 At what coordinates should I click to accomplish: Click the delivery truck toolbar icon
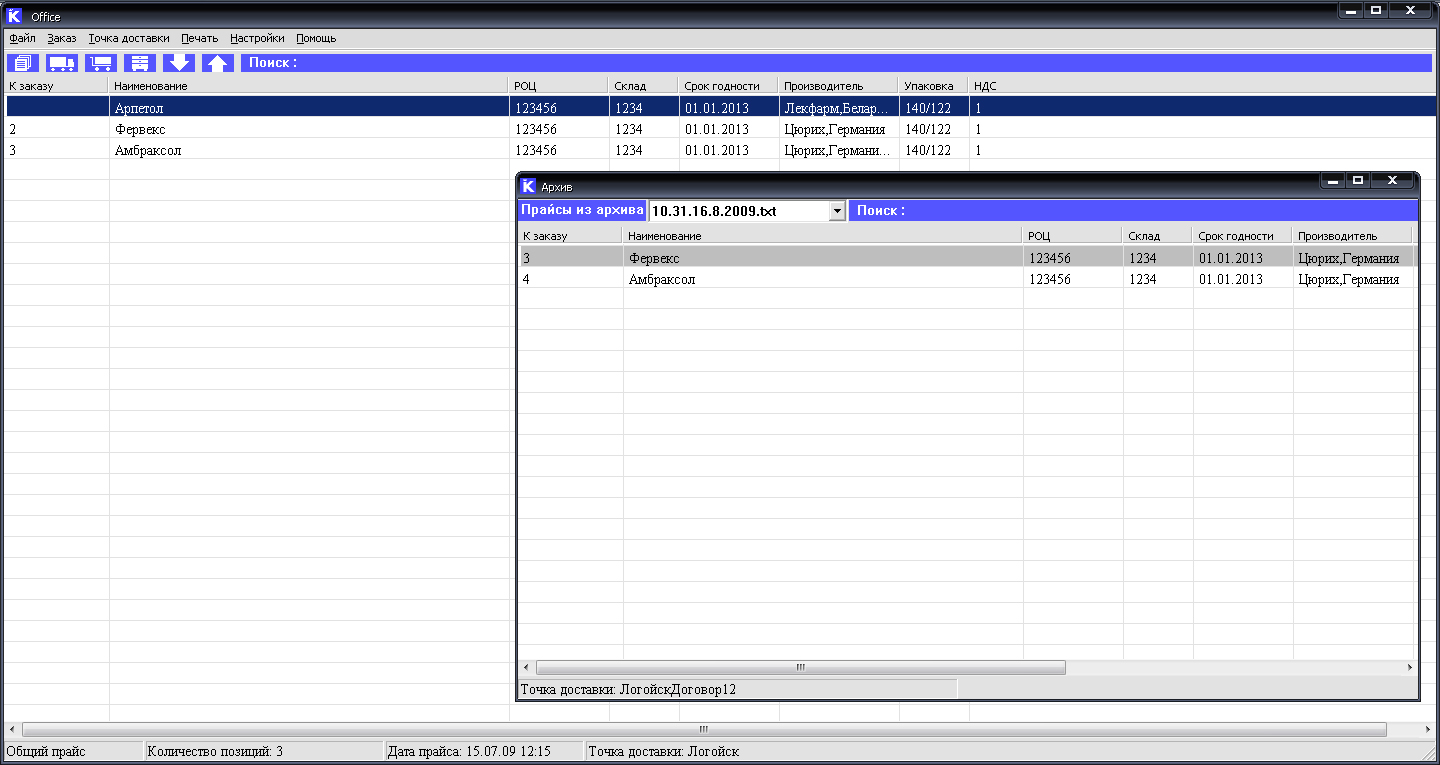pos(62,63)
